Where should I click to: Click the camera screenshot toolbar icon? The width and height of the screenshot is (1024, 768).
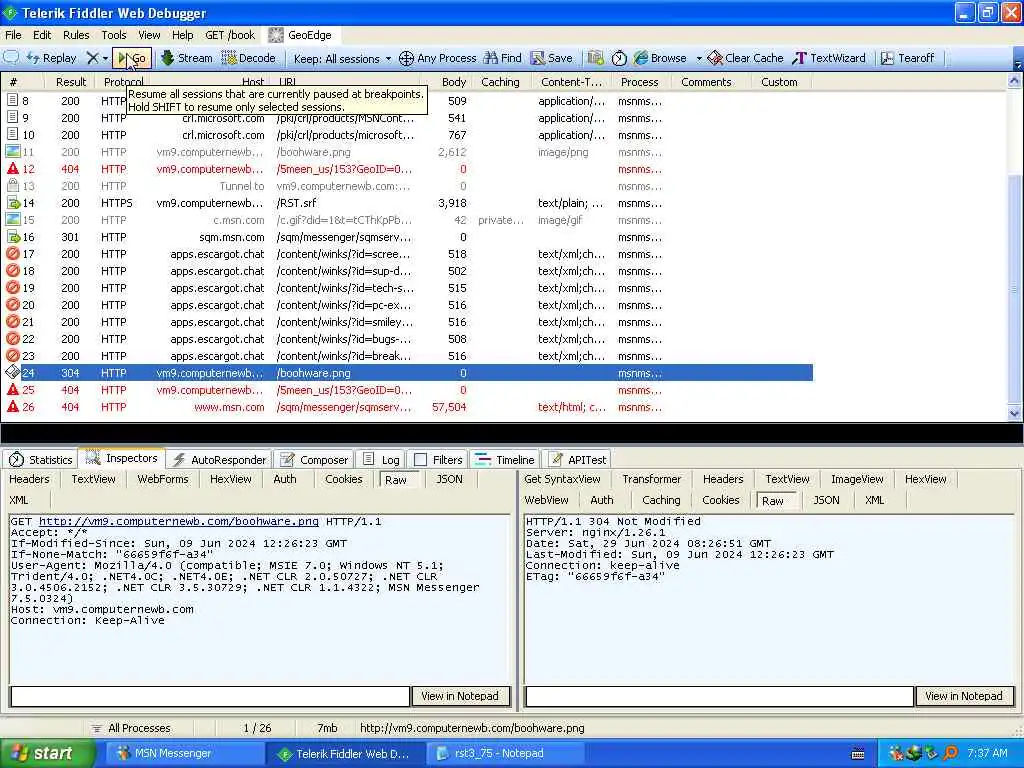click(596, 58)
